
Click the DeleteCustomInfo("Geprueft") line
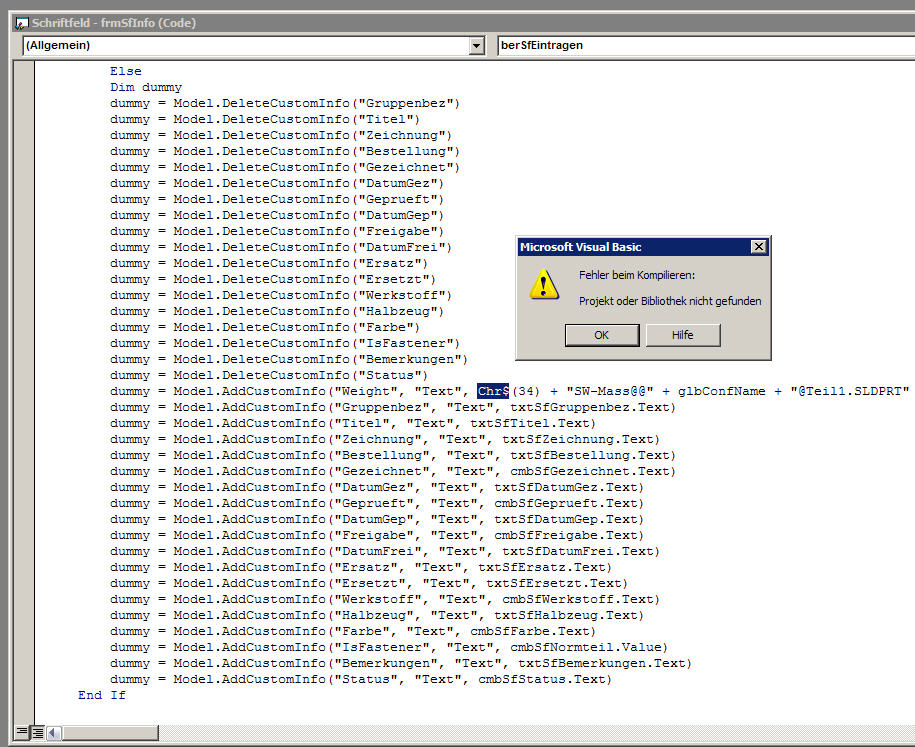pos(277,199)
